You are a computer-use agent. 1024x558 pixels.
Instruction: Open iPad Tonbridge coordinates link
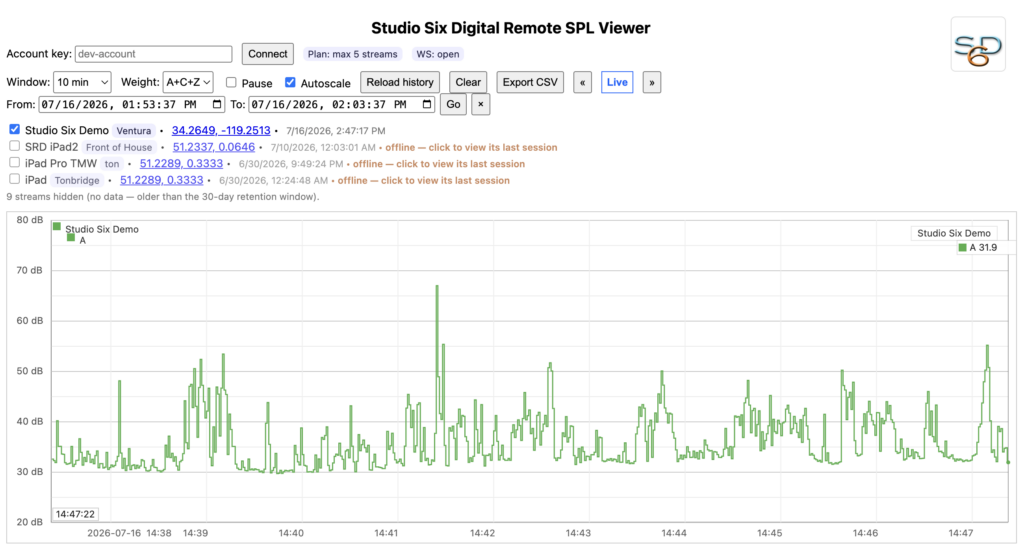click(x=161, y=180)
